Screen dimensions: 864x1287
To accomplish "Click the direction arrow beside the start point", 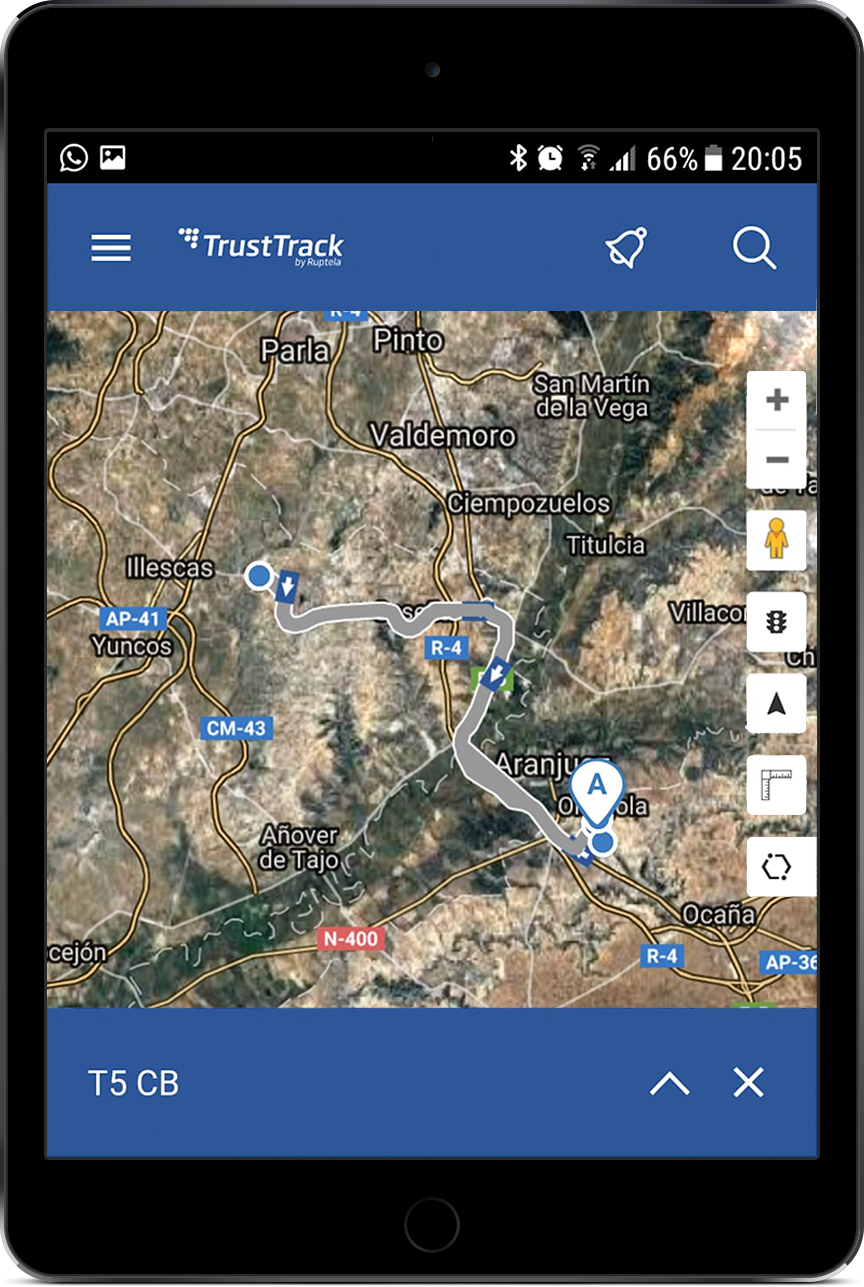I will 288,586.
